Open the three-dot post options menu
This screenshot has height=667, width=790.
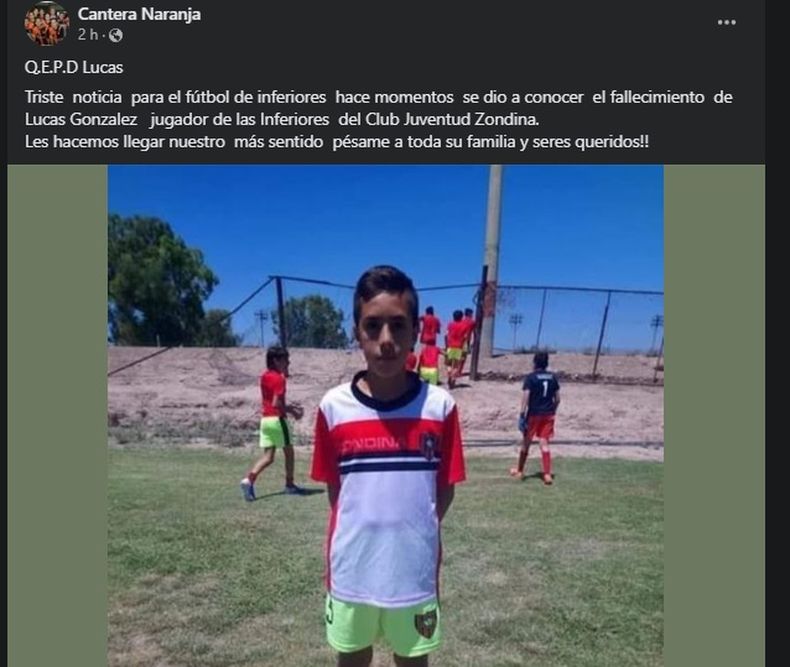coord(727,22)
